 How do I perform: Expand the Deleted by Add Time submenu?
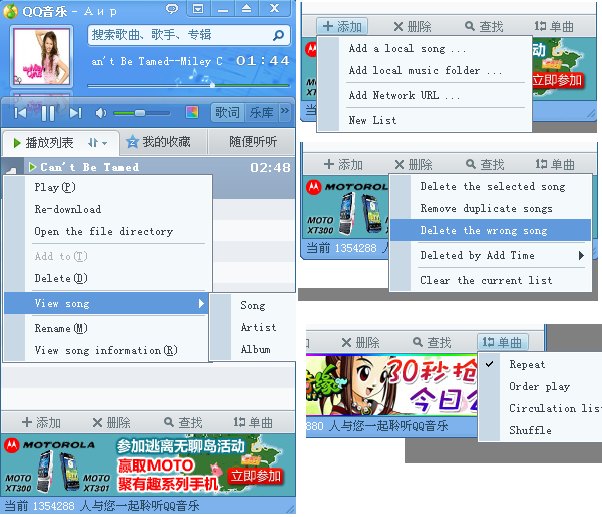tap(490, 255)
